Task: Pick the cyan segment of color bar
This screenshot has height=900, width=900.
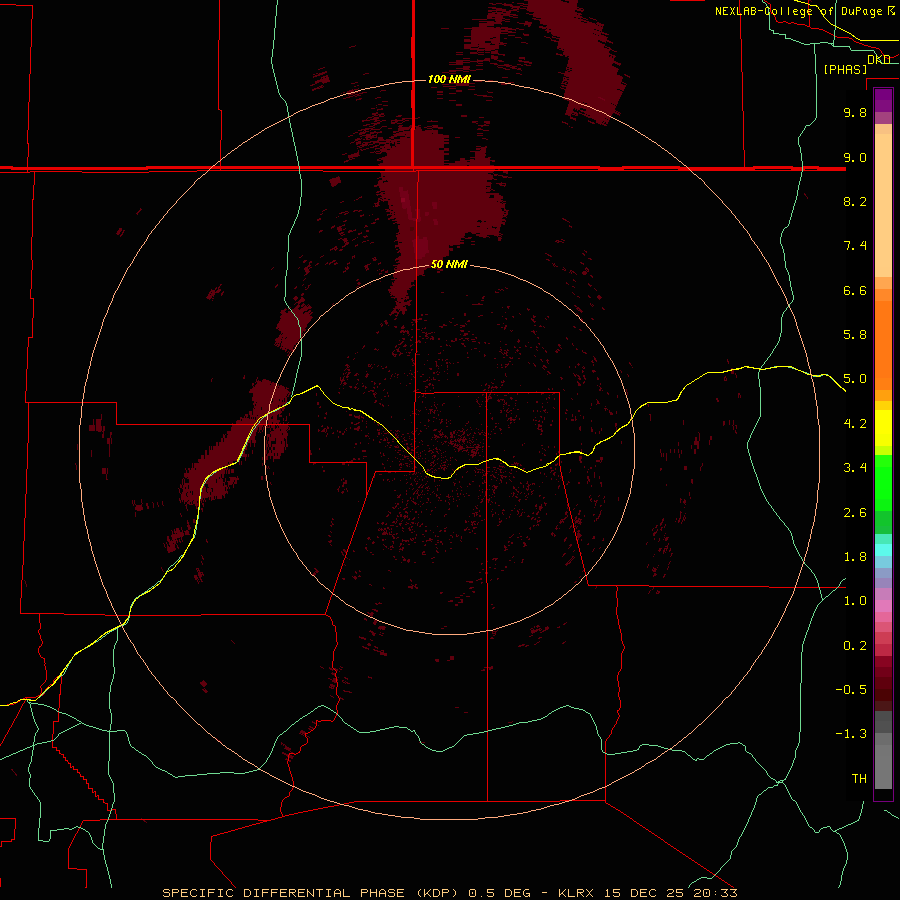Action: [x=883, y=550]
